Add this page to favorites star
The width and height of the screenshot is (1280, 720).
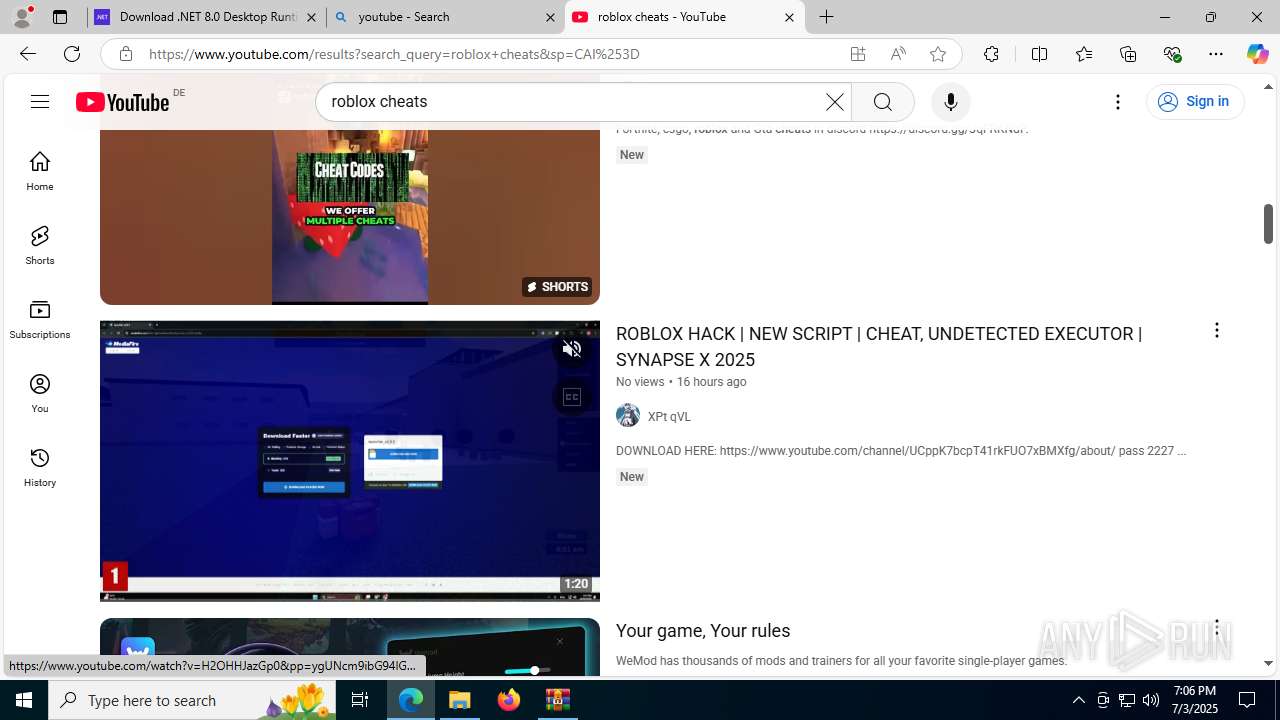click(x=938, y=54)
